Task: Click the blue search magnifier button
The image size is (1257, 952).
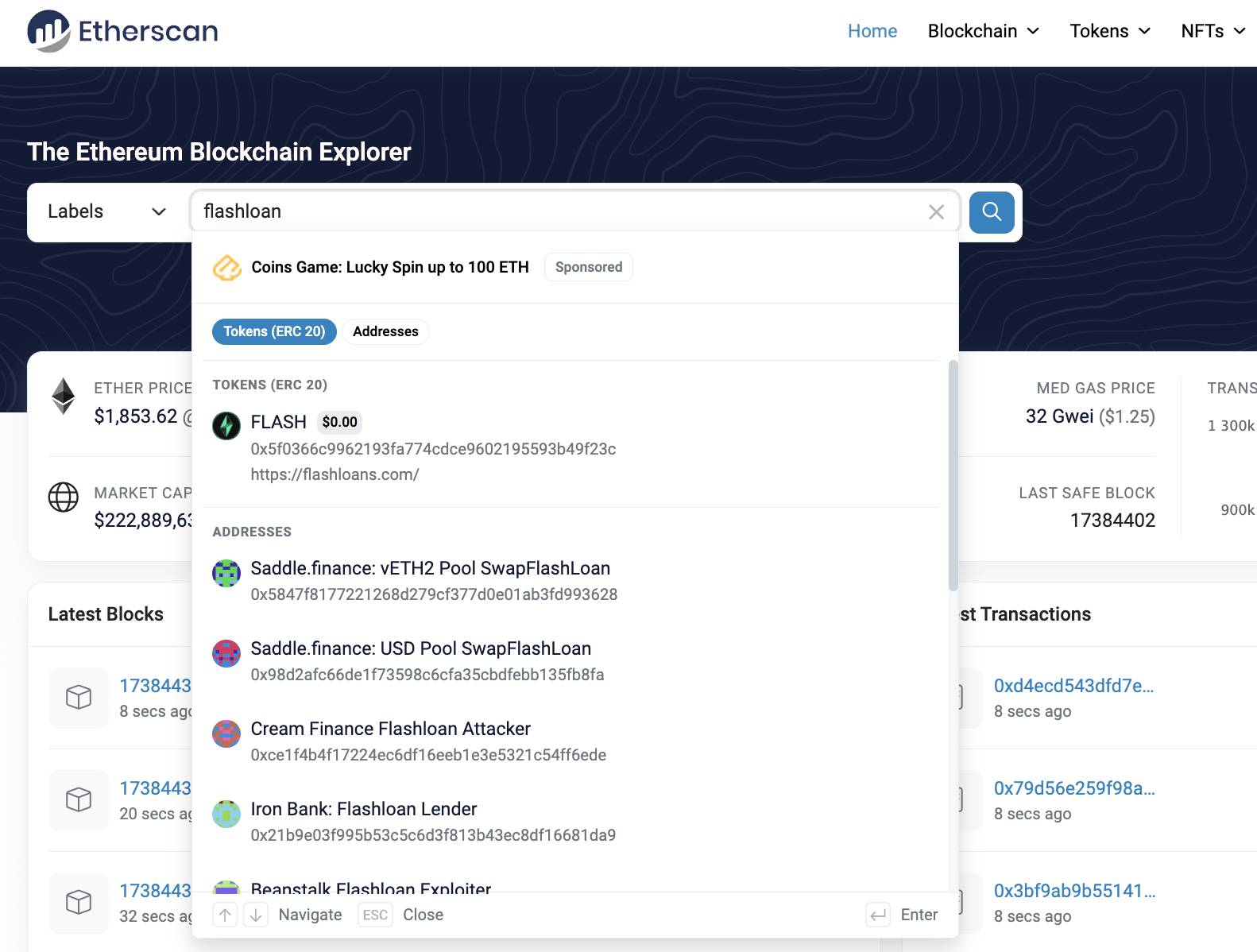Action: [992, 212]
